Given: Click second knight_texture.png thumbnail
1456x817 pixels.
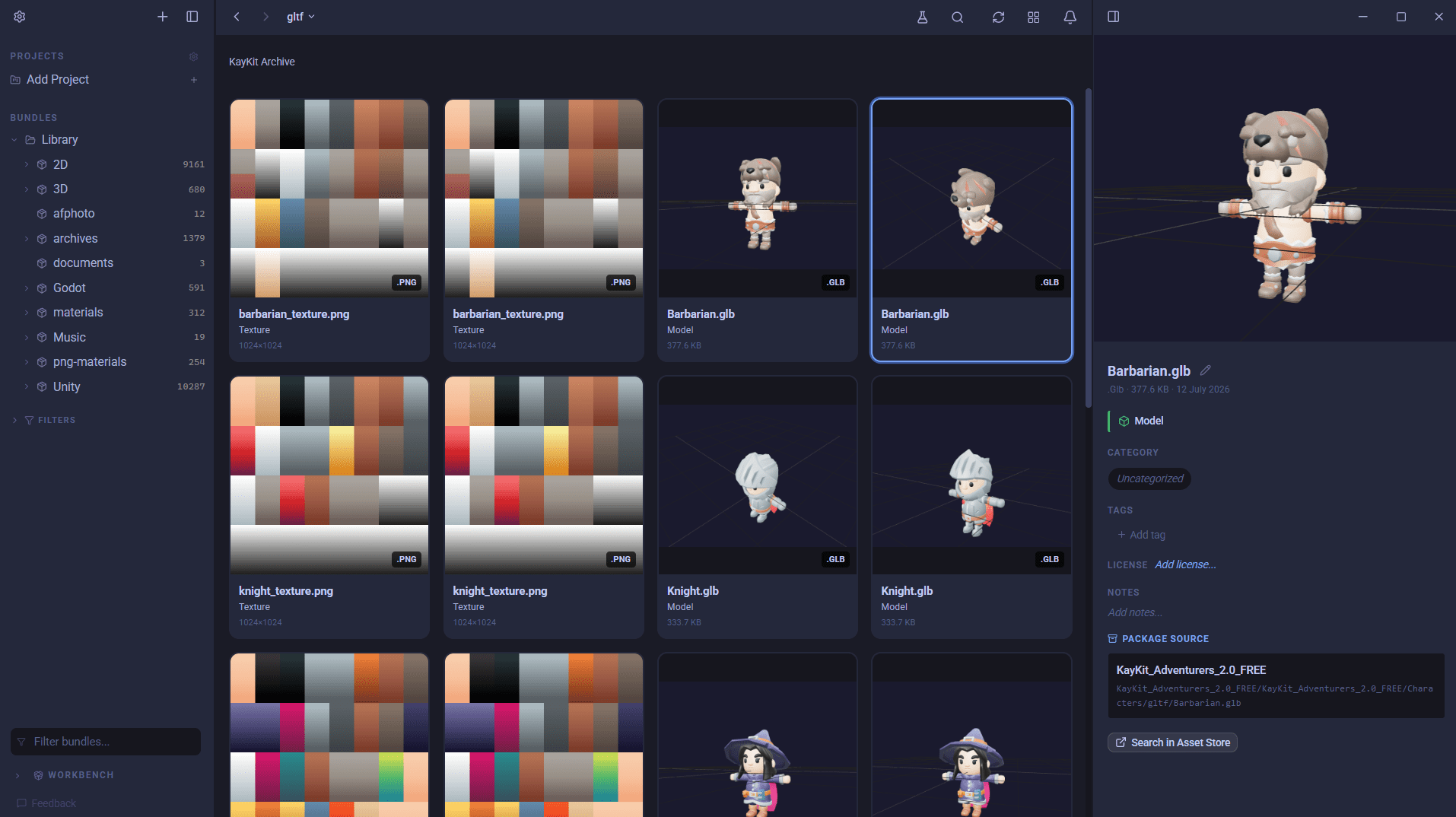Looking at the screenshot, I should pos(544,475).
